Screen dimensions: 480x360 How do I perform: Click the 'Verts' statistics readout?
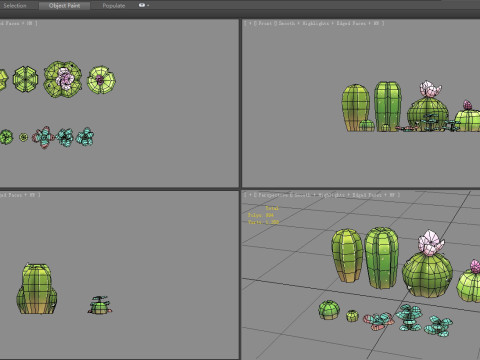263,222
